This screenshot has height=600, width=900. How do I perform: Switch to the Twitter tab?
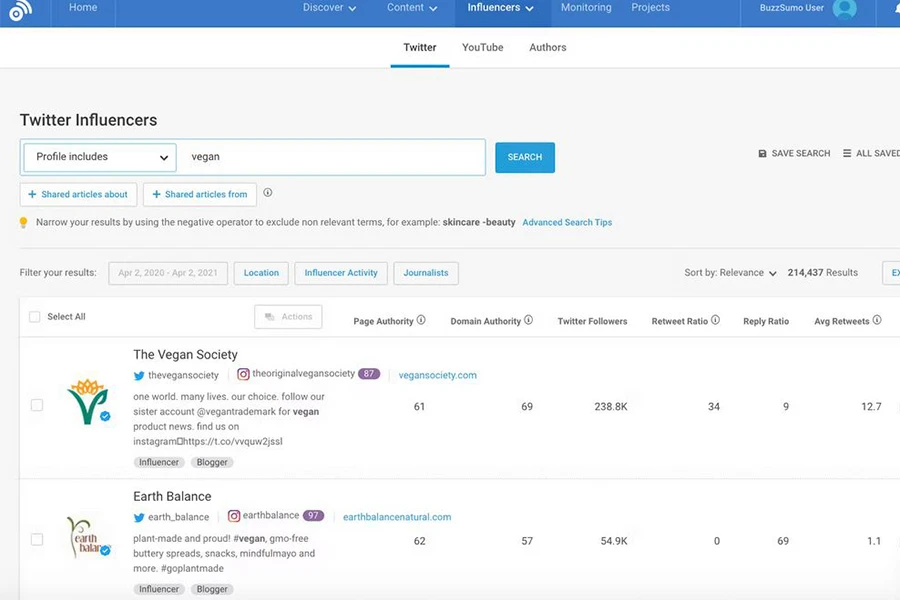[x=420, y=48]
